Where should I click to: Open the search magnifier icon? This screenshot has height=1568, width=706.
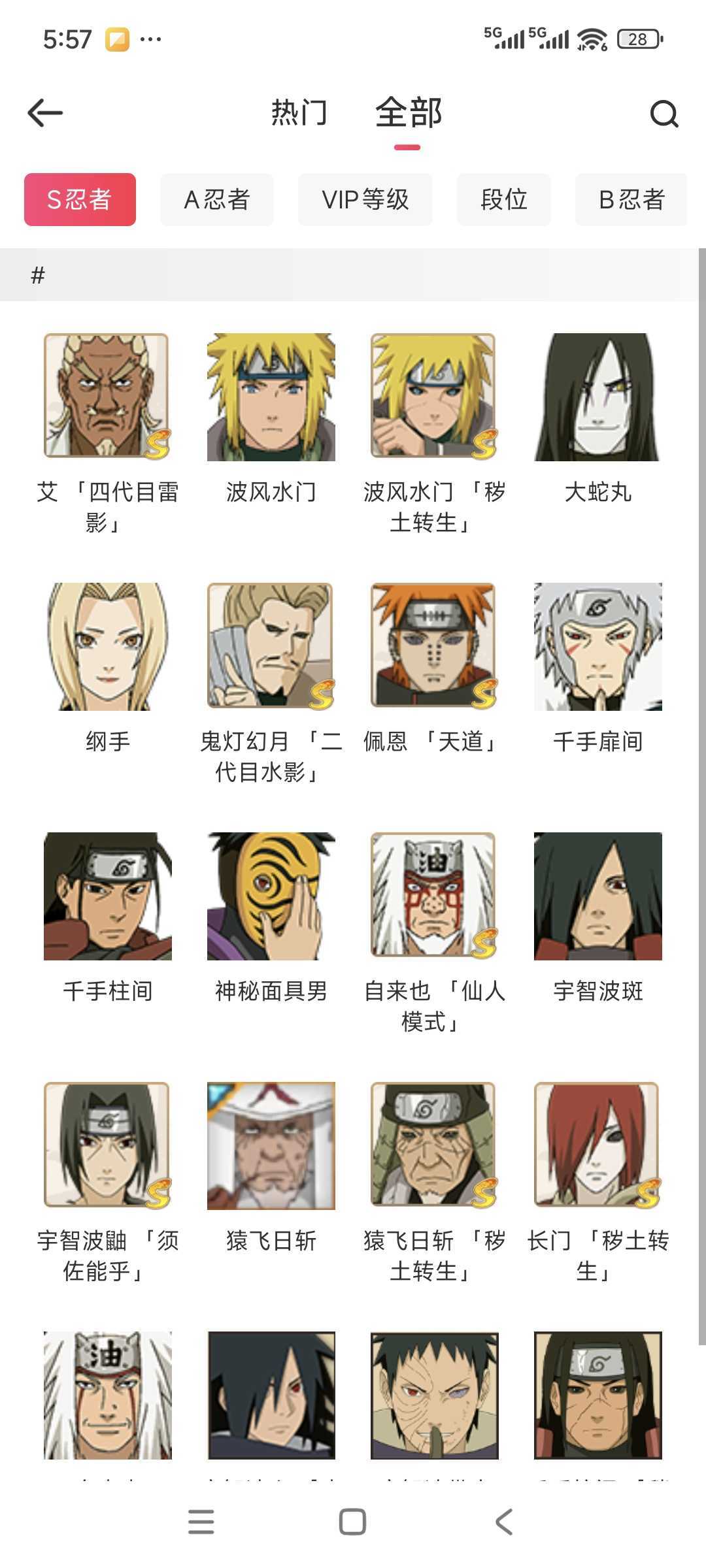[664, 114]
